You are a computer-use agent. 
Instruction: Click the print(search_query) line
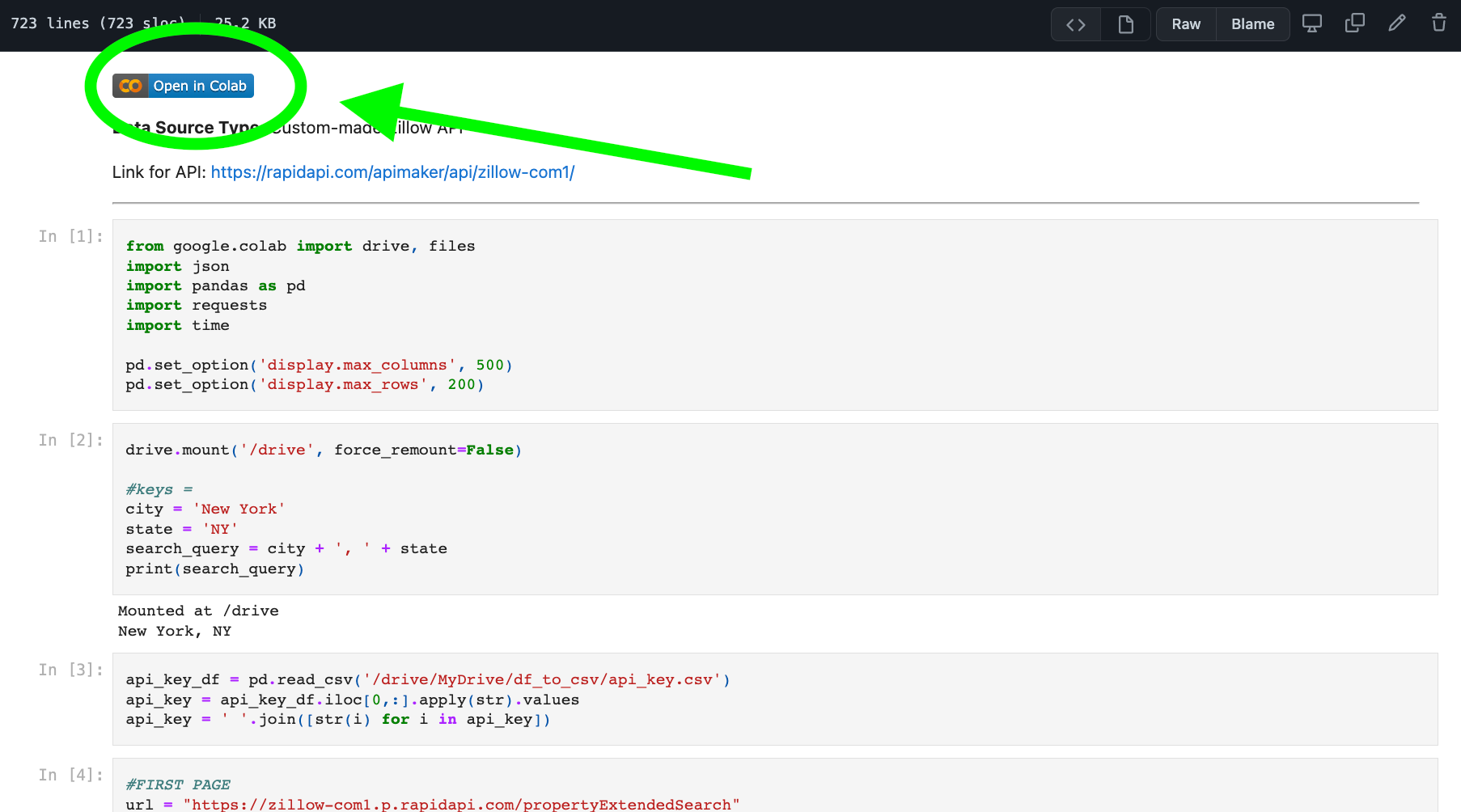pyautogui.click(x=214, y=569)
